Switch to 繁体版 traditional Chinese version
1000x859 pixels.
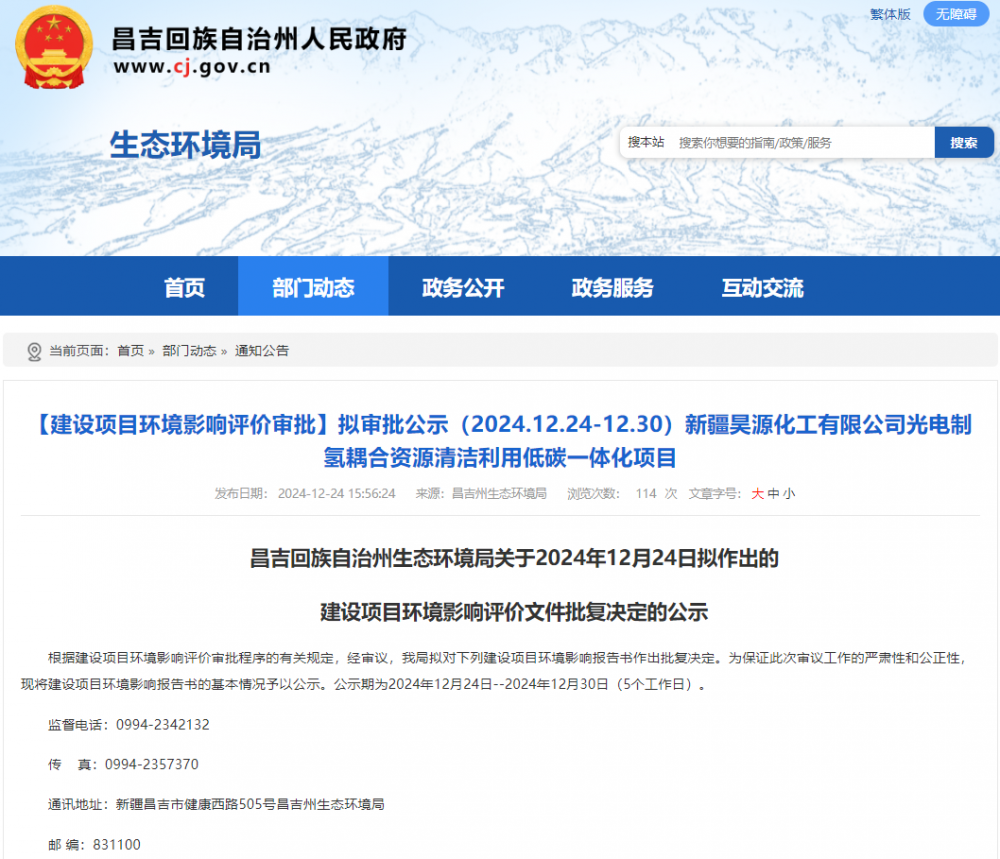click(x=890, y=14)
